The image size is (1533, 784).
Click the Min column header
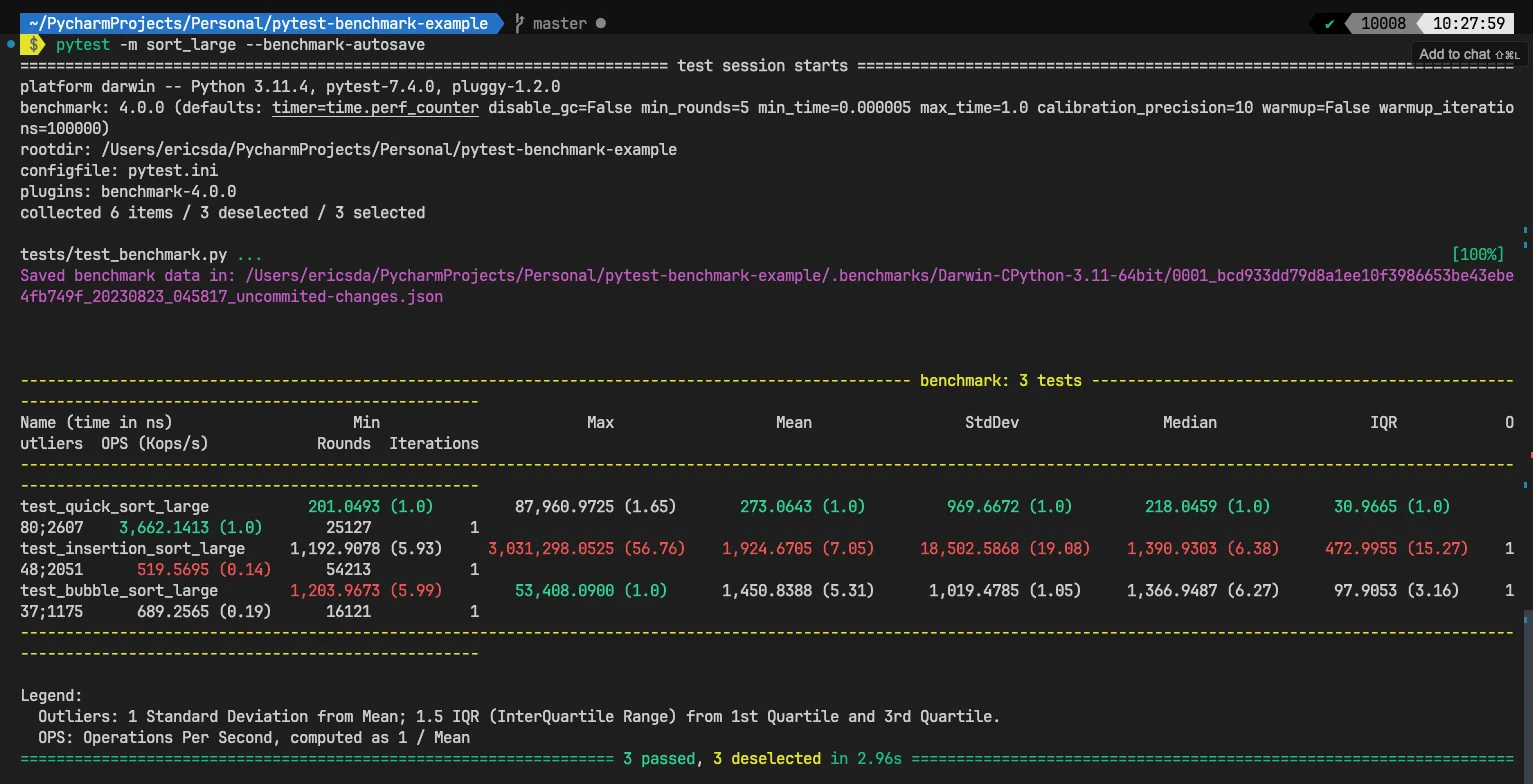pyautogui.click(x=366, y=423)
